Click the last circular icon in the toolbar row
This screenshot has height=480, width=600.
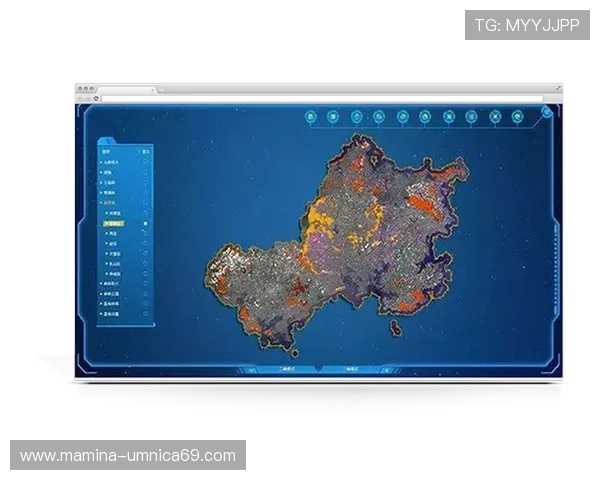pos(518,118)
